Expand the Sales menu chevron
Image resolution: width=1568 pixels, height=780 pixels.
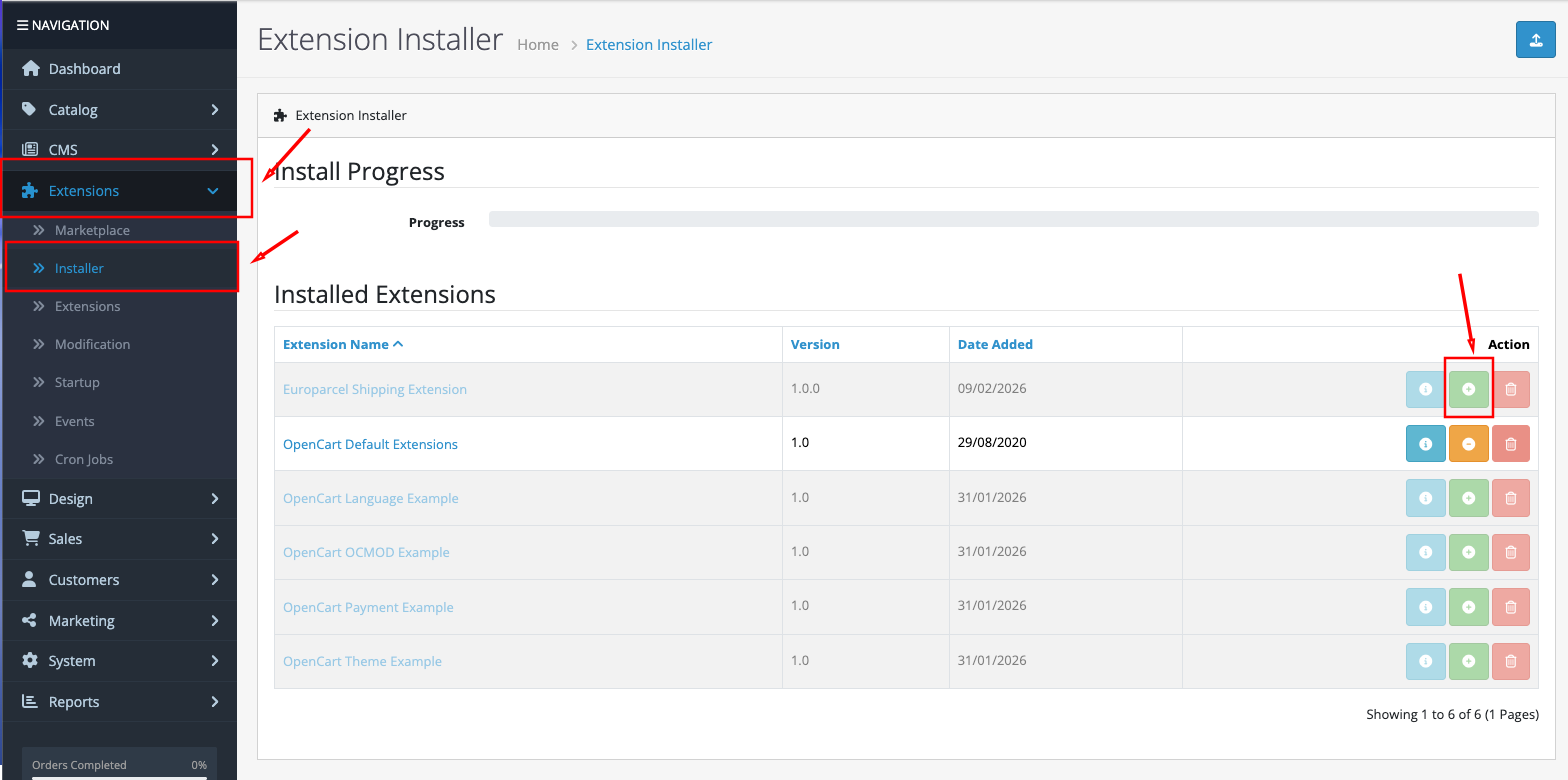click(x=214, y=538)
